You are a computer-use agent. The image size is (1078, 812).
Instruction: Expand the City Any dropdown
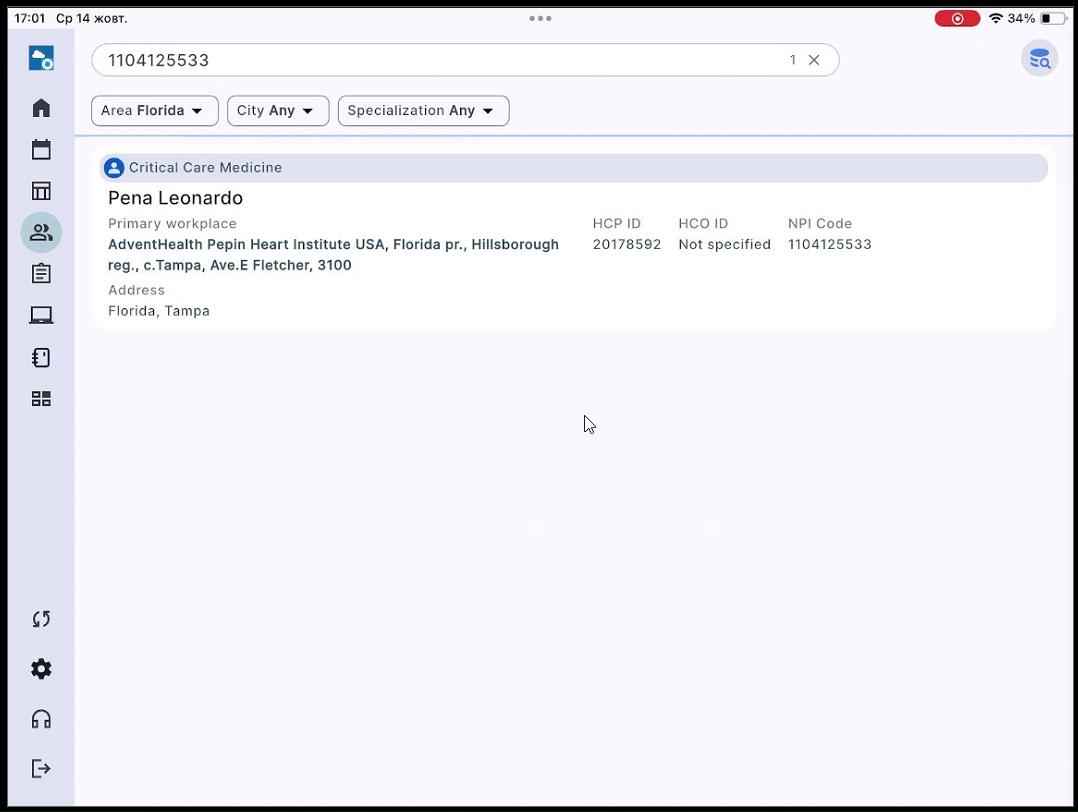[x=278, y=111]
